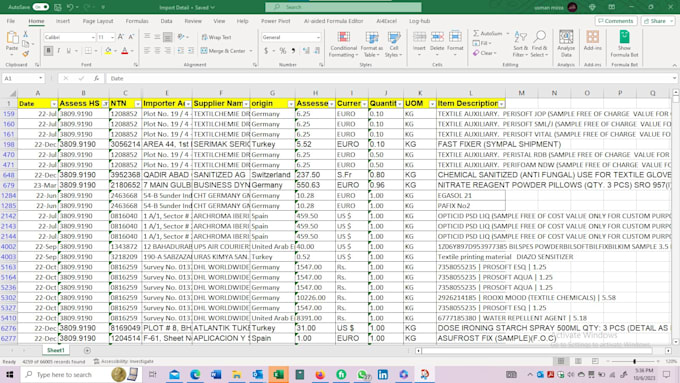
Task: Open the File menu
Action: [11, 21]
